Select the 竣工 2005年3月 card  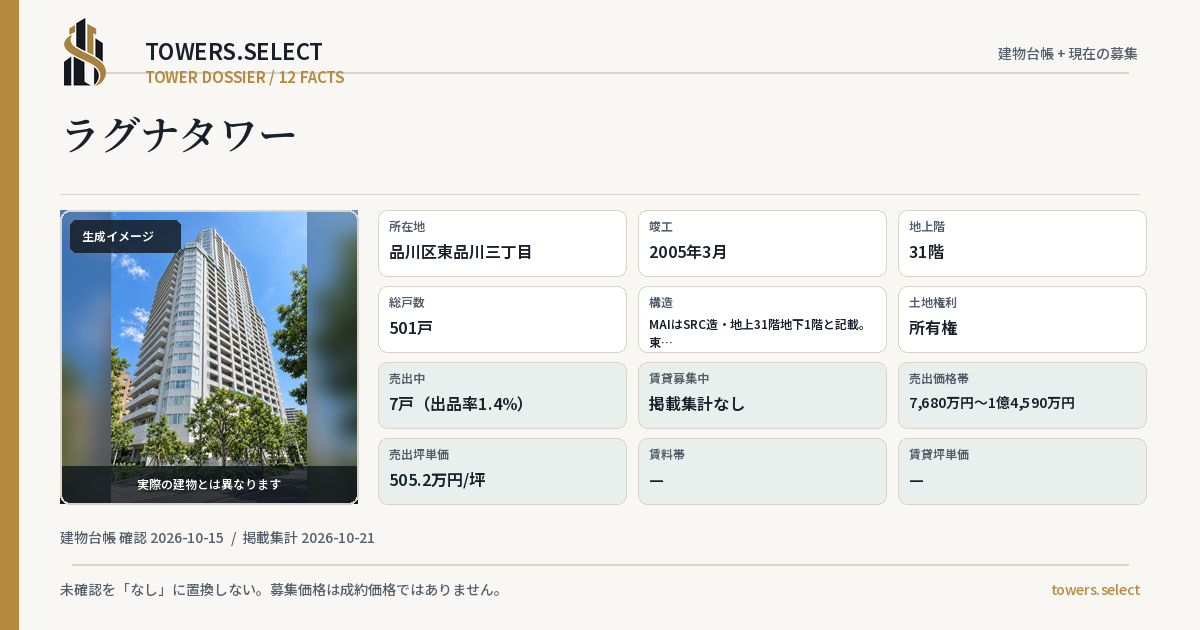click(x=762, y=243)
